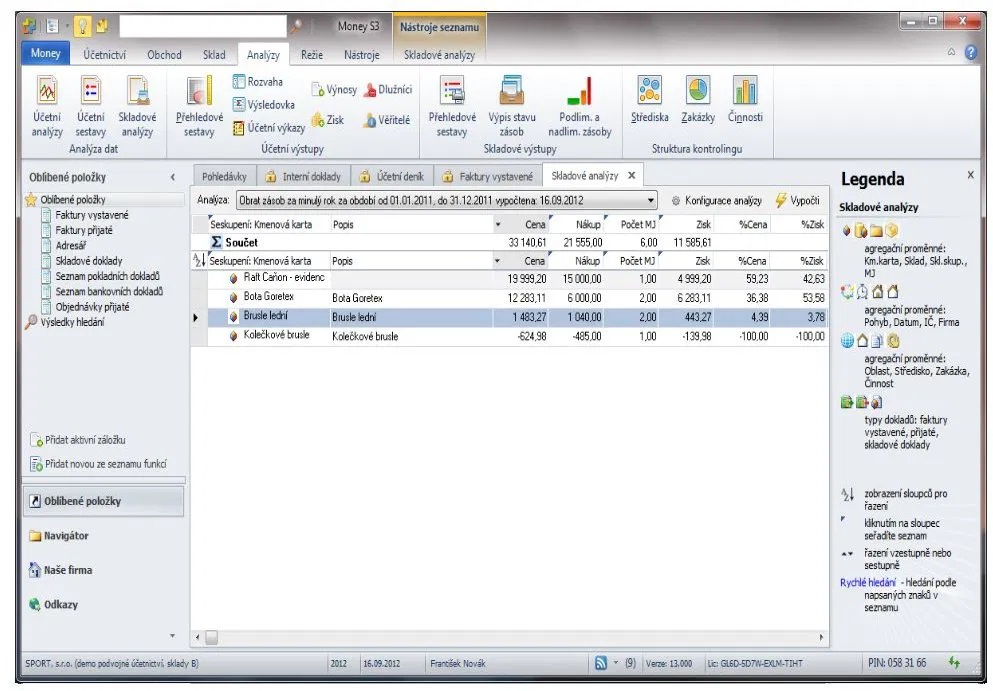Click the Vypočti lightning button

click(x=797, y=201)
